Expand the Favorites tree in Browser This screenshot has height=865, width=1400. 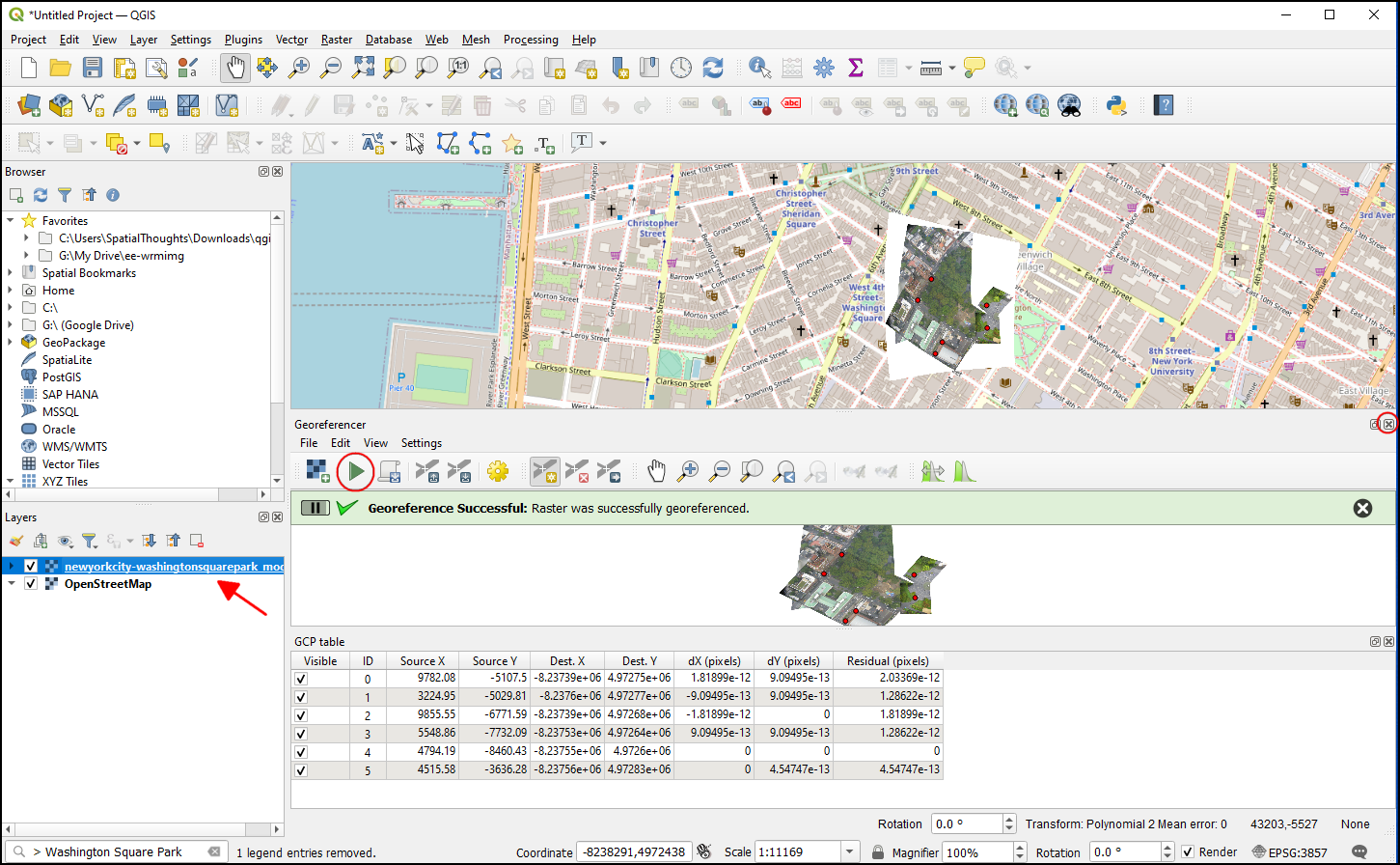tap(11, 221)
